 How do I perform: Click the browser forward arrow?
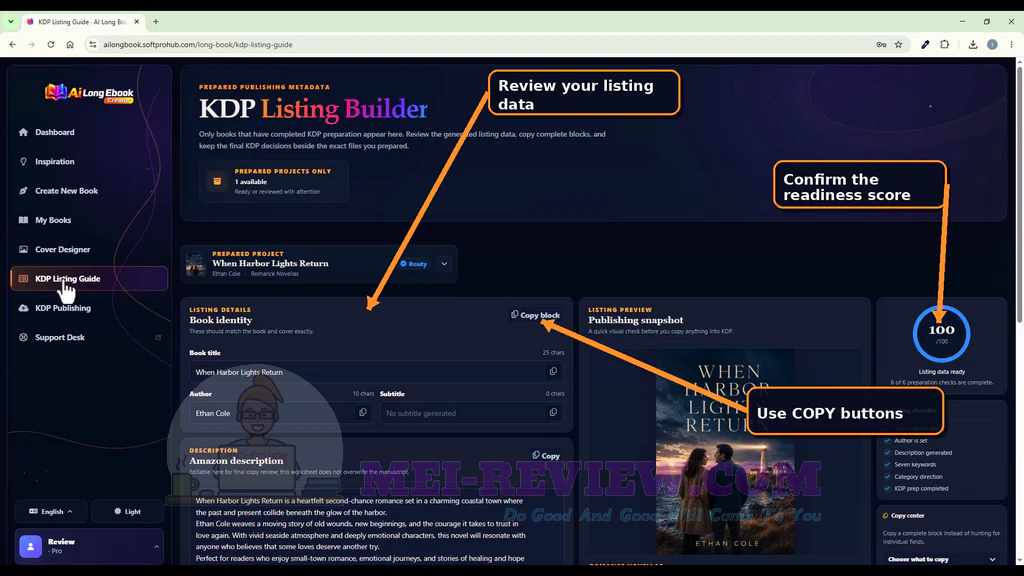[31, 44]
